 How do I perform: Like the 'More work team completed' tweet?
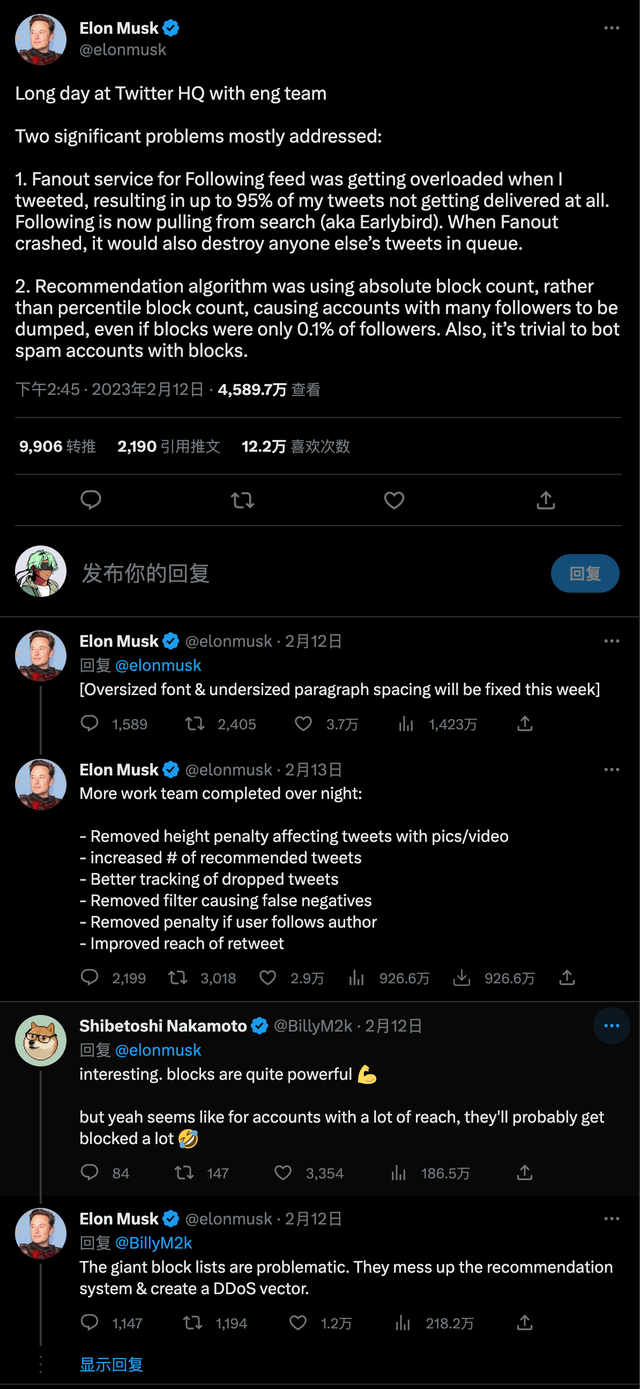click(x=267, y=978)
